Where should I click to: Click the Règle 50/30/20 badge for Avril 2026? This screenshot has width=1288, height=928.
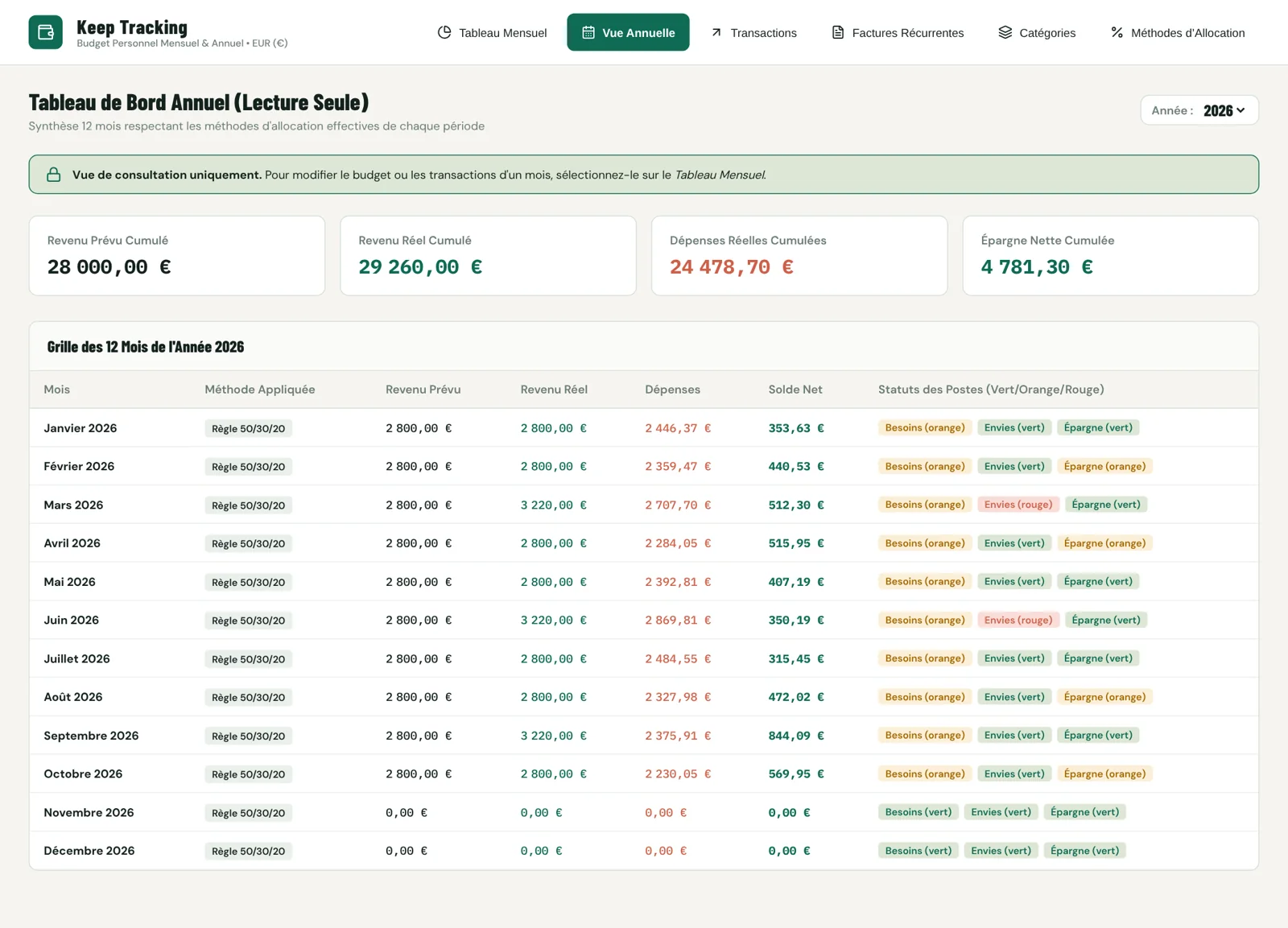(248, 543)
